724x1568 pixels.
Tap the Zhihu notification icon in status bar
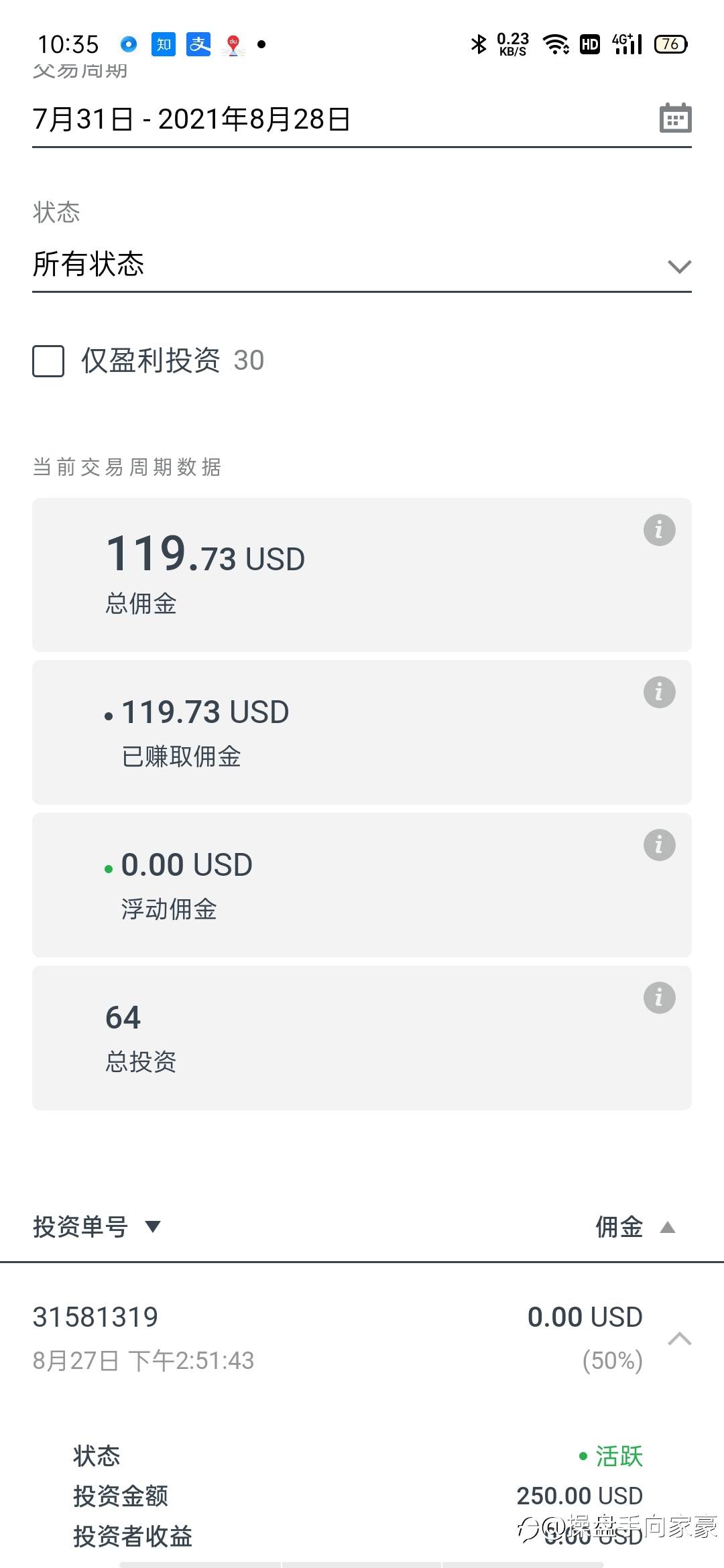point(164,44)
